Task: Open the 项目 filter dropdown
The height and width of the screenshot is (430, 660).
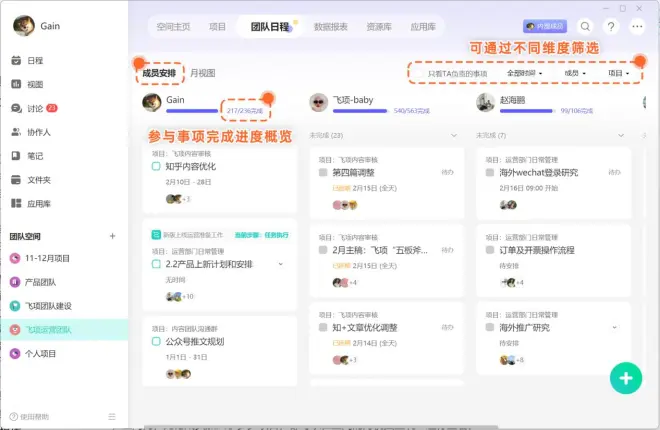Action: click(619, 73)
